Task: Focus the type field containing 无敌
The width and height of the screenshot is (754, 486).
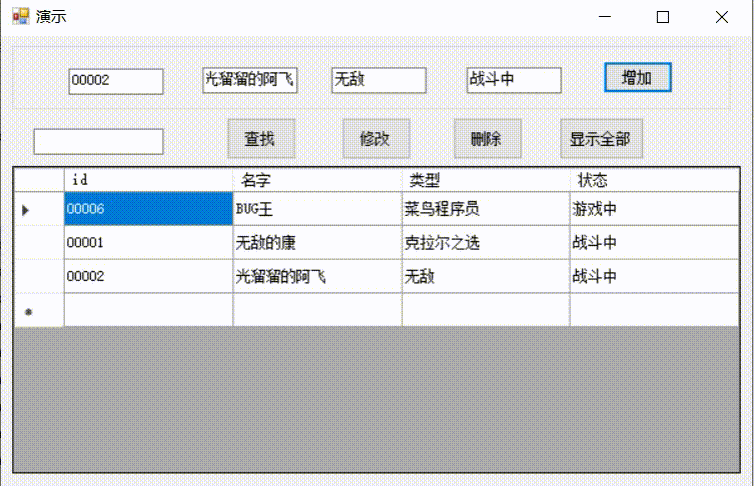Action: click(378, 80)
